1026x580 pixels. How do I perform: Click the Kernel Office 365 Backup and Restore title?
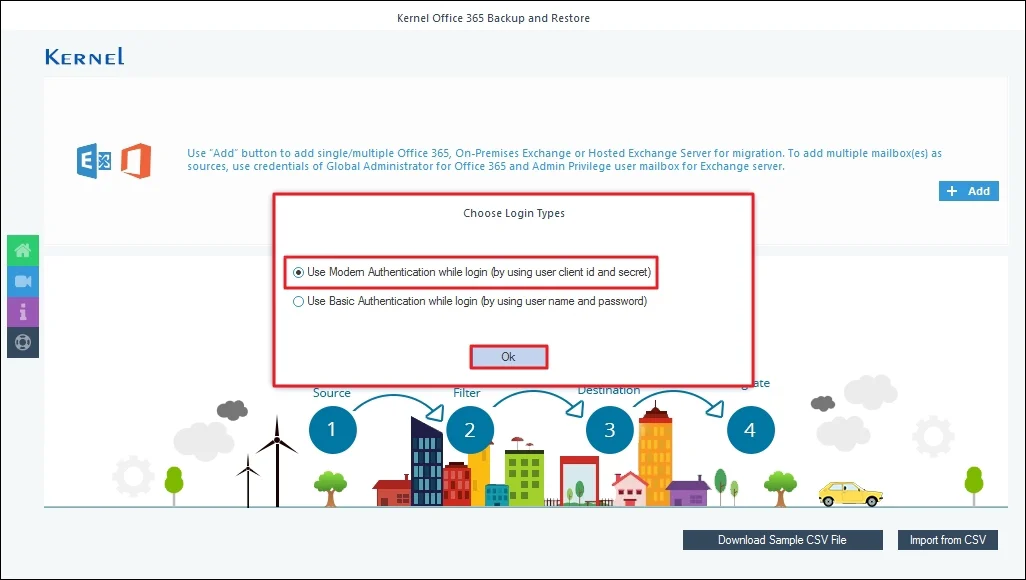tap(493, 18)
